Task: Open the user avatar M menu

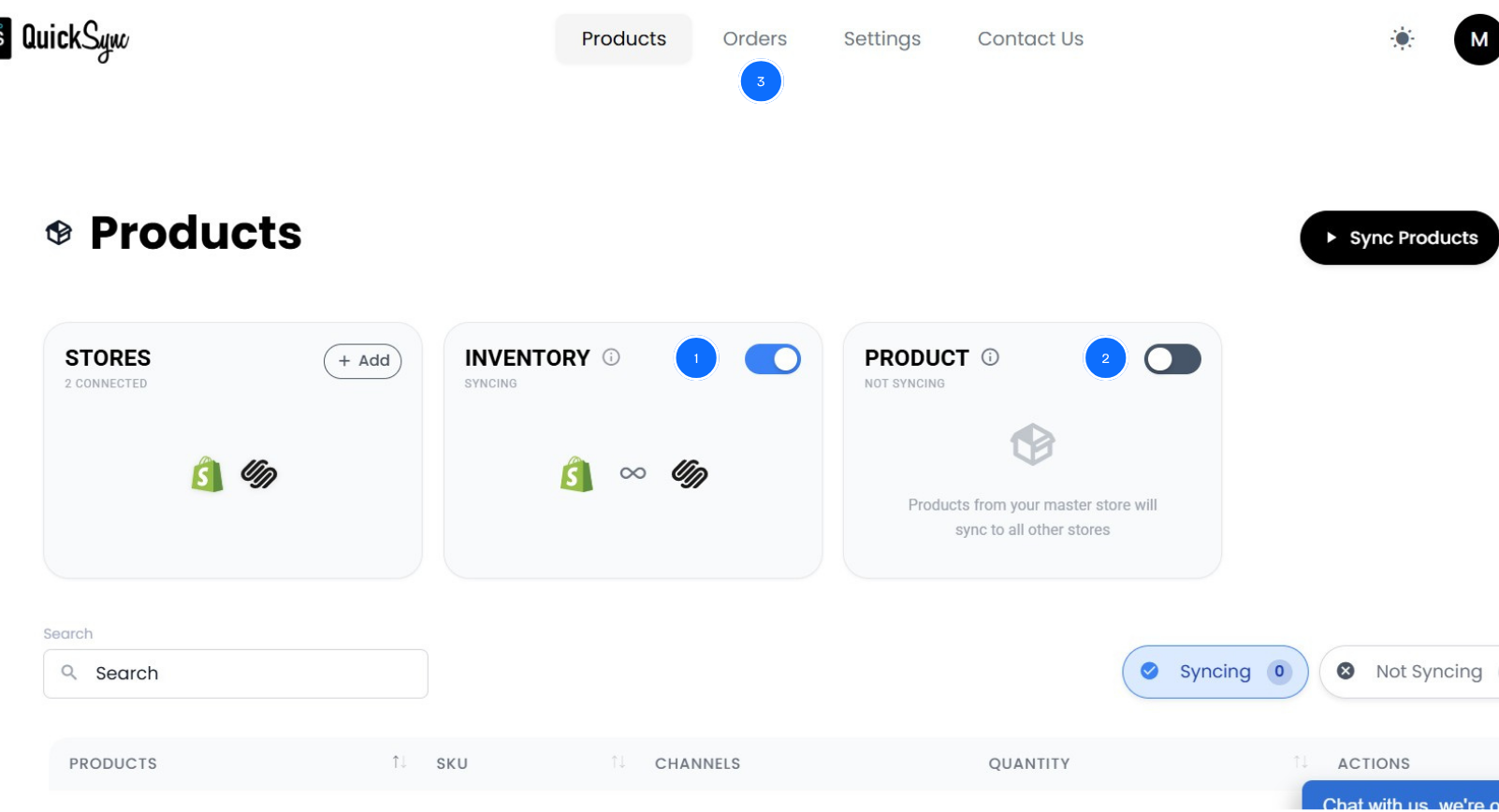Action: [1477, 39]
